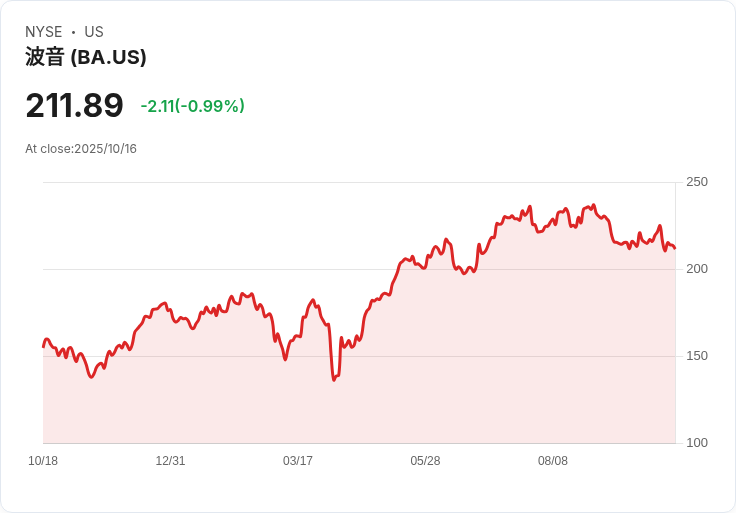Image resolution: width=736 pixels, height=513 pixels.
Task: Click the red -2.11(-0.99%) price change
Action: tap(192, 106)
